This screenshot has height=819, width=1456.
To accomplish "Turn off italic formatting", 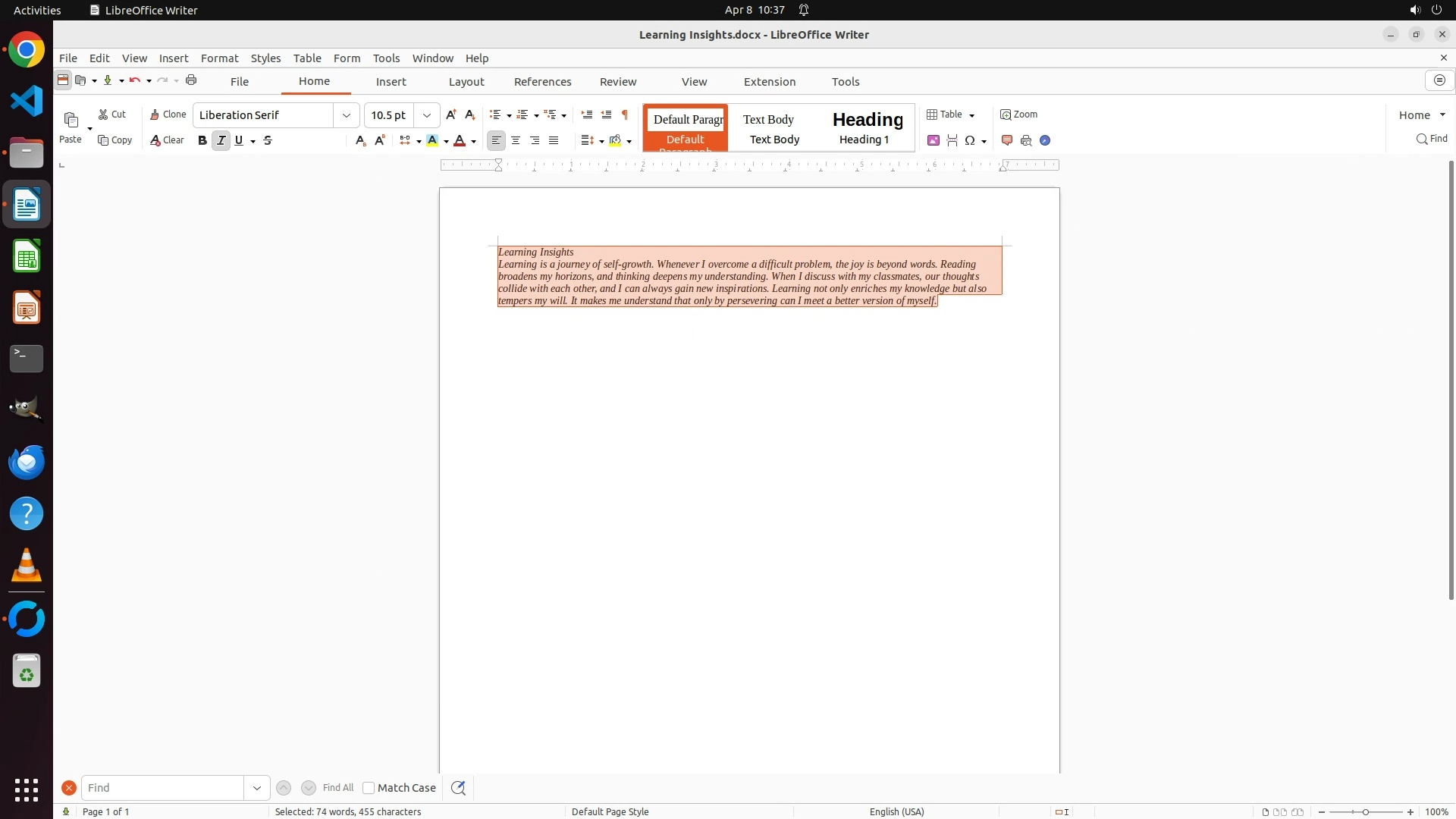I will [x=221, y=140].
